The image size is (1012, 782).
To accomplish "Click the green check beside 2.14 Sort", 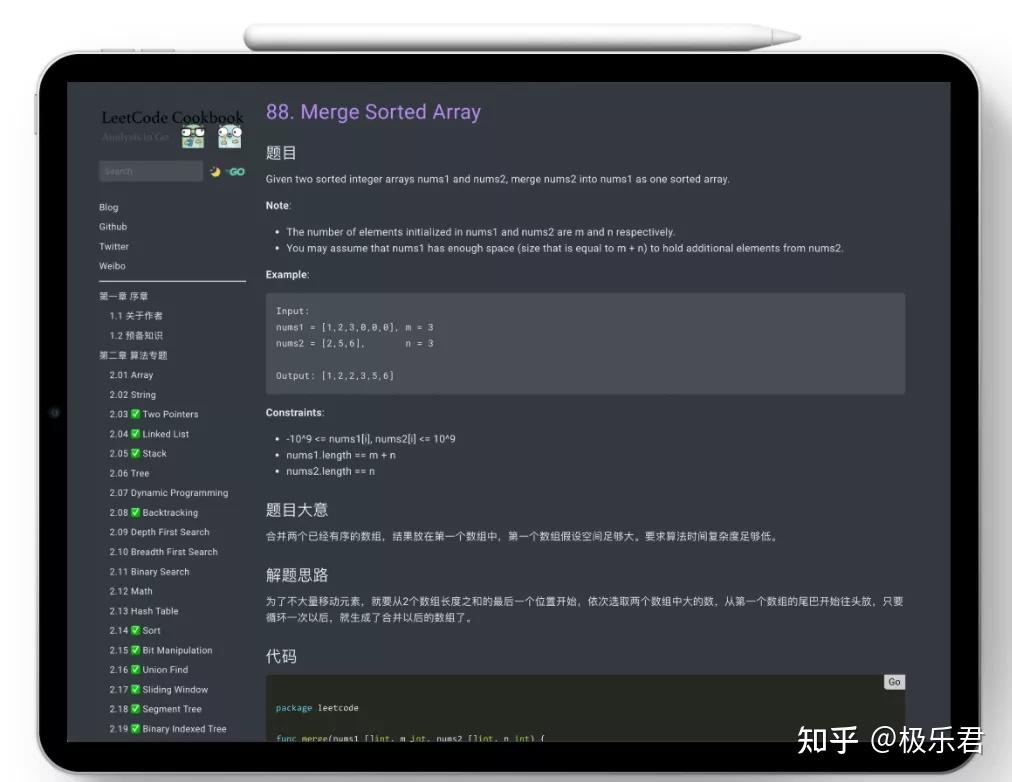I will pyautogui.click(x=134, y=630).
